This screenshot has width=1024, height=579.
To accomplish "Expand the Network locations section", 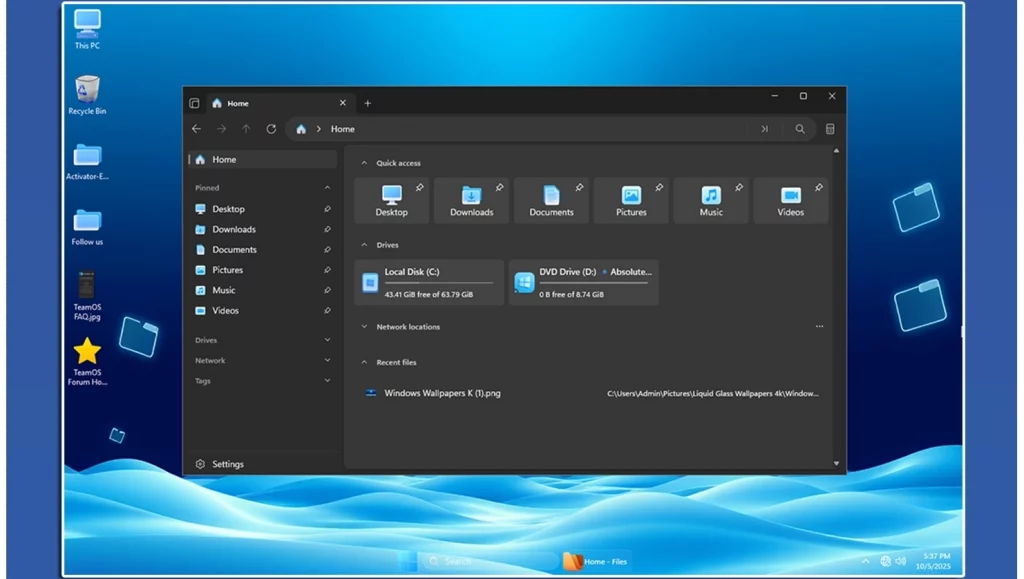I will pos(364,327).
